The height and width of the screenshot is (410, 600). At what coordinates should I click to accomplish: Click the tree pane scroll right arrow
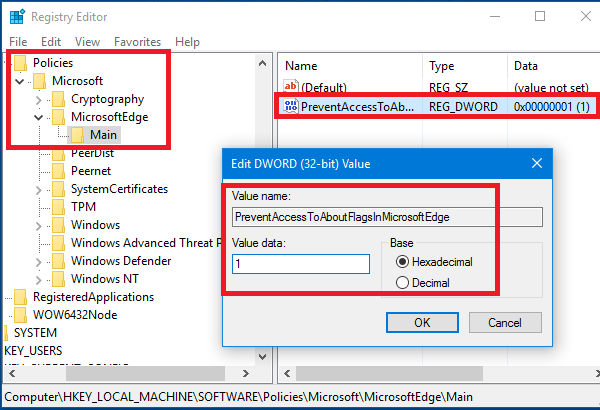tap(246, 373)
